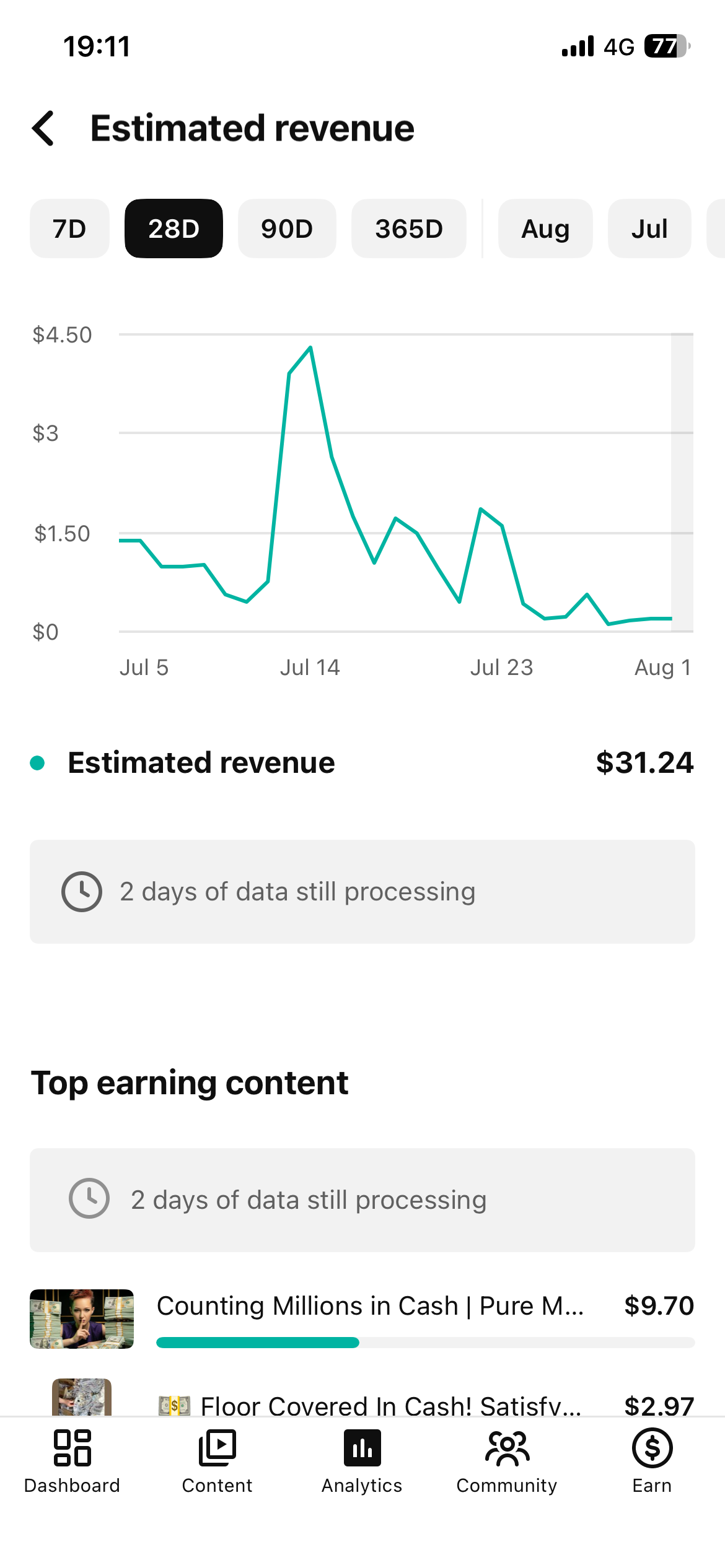Tap the Counting Millions video thumbnail
This screenshot has height=1568, width=725.
82,1319
